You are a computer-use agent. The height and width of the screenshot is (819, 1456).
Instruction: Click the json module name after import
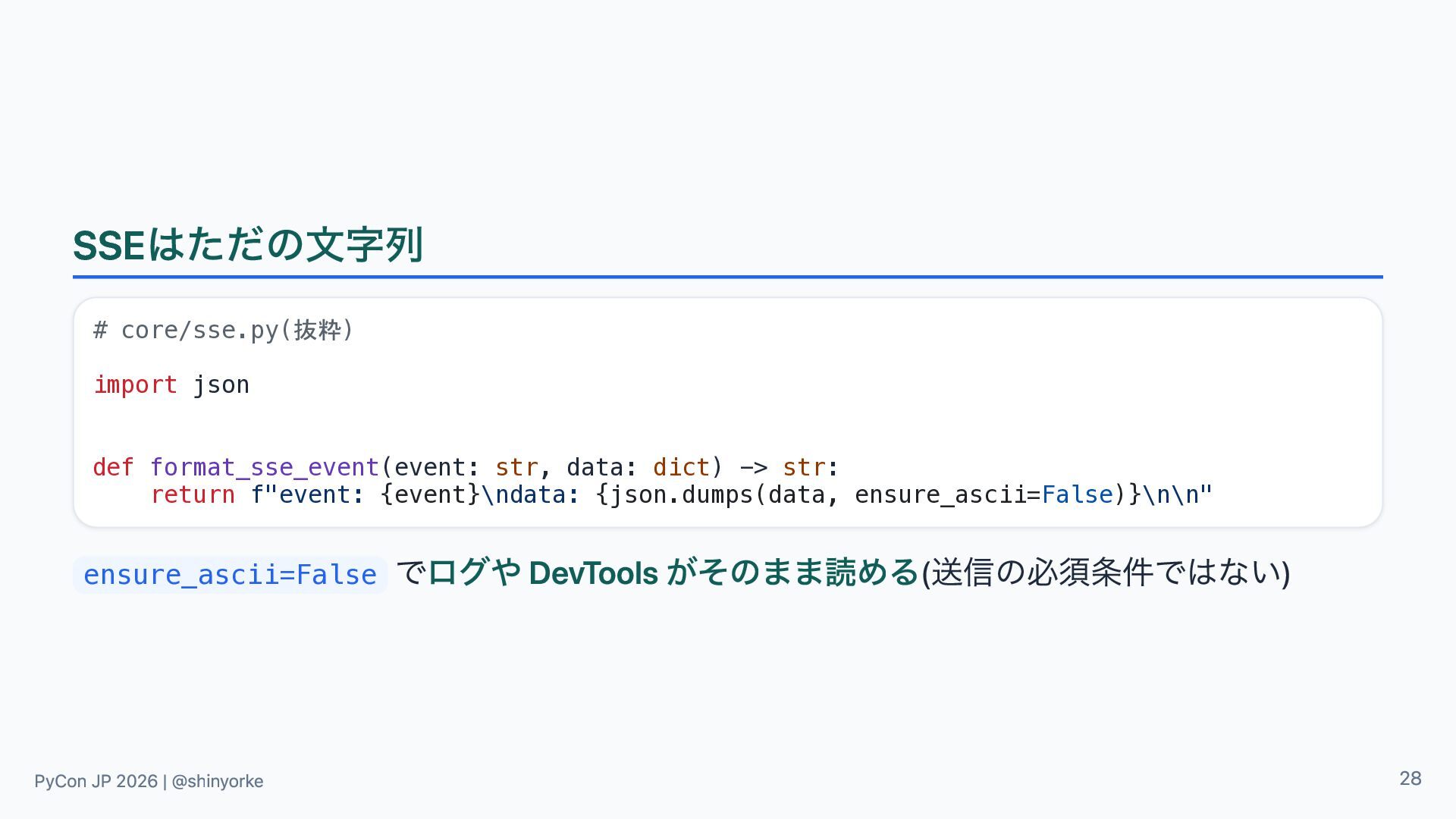click(x=221, y=385)
